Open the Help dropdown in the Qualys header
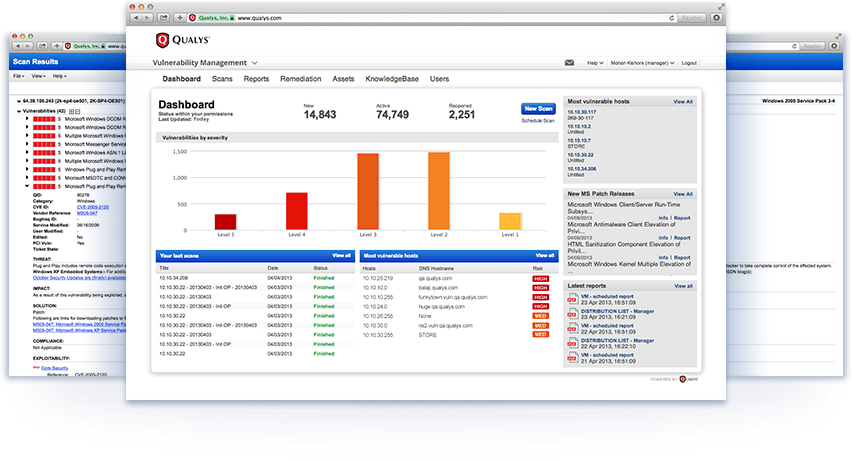 (595, 63)
